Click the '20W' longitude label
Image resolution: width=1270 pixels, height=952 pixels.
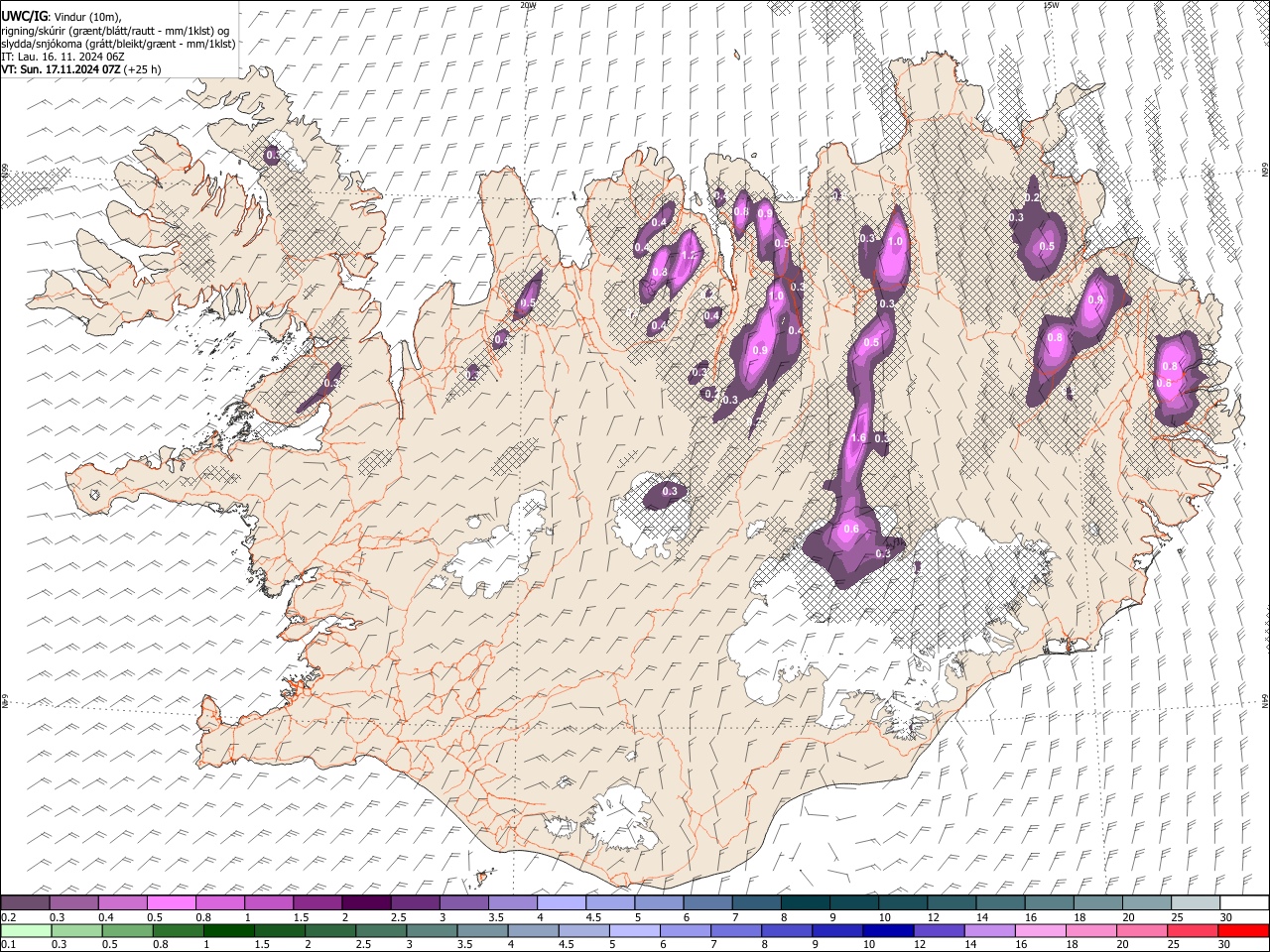(528, 5)
